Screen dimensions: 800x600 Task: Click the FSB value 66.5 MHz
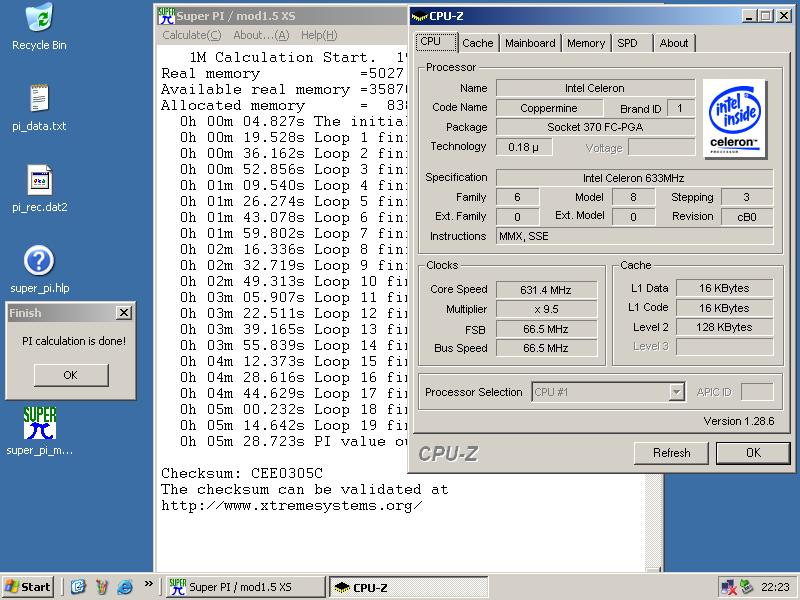coord(546,329)
